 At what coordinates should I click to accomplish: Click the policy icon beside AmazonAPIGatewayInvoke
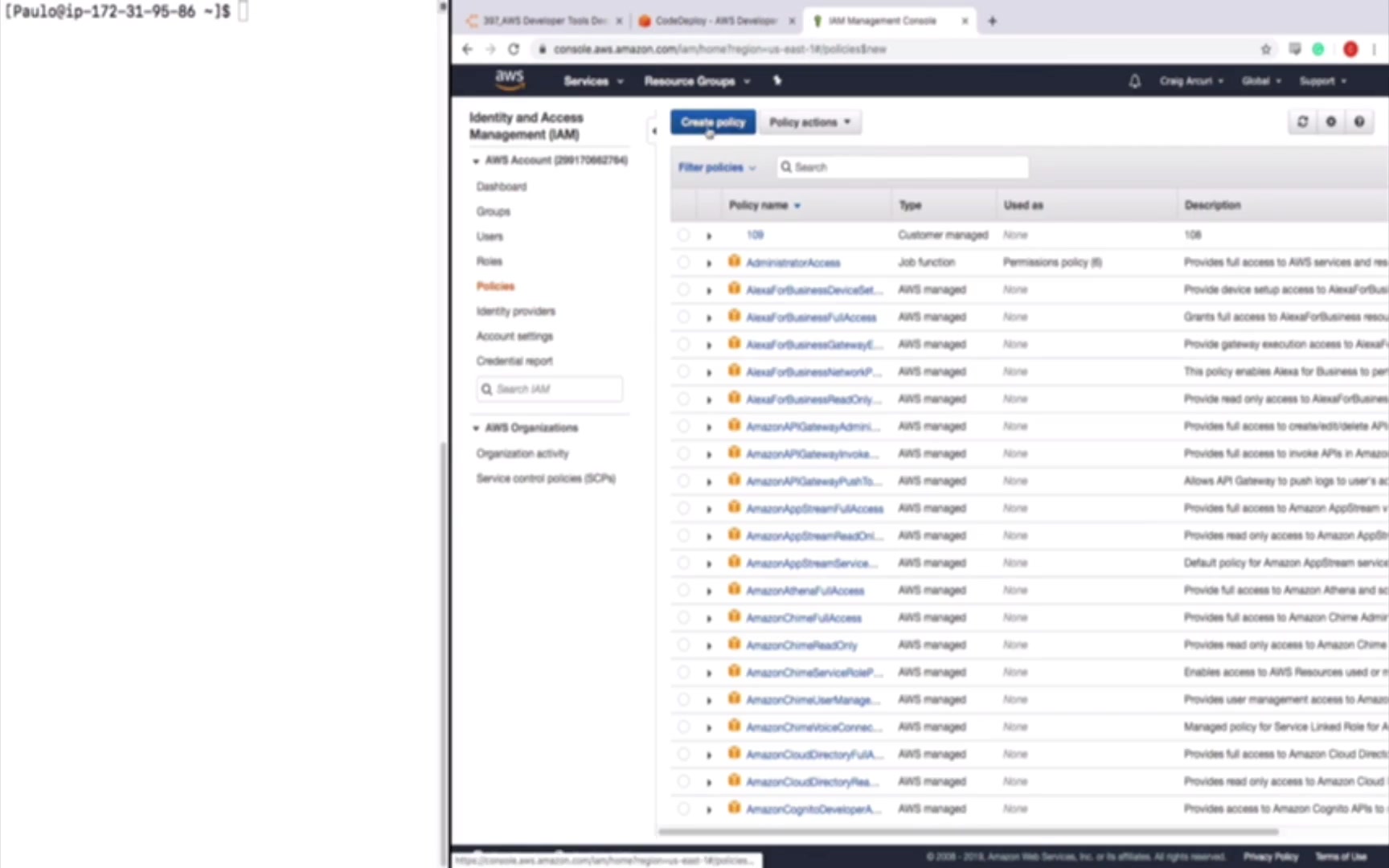[x=734, y=452]
